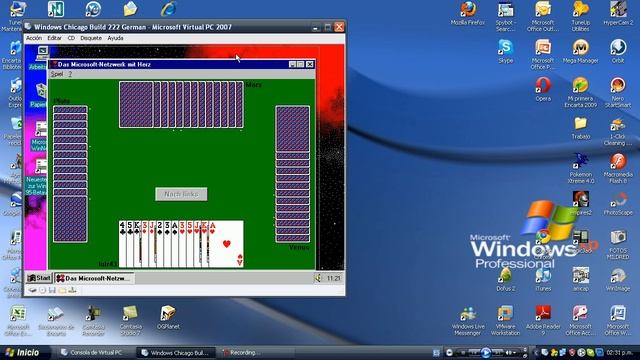
Task: Open the HyperCam 2 desktop shortcut
Action: pos(618,13)
